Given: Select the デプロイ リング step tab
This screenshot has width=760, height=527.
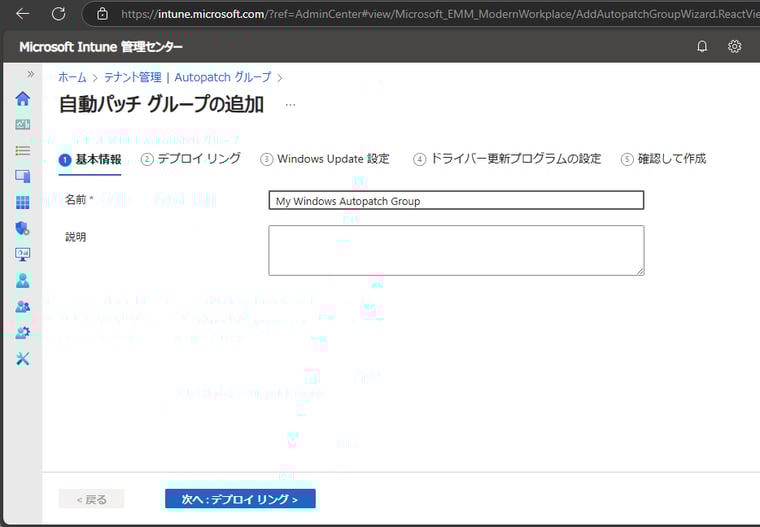Looking at the screenshot, I should (x=190, y=159).
